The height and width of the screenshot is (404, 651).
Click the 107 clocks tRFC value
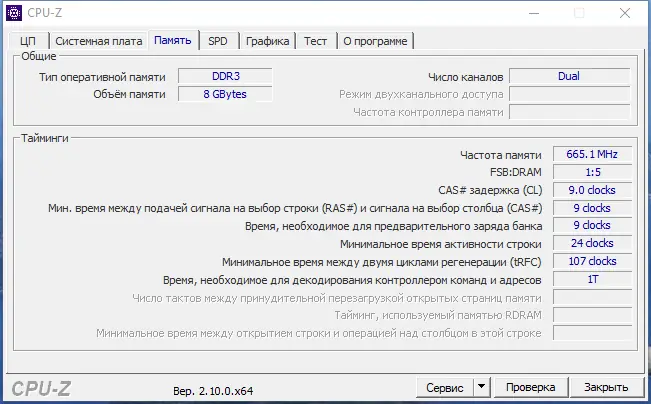click(x=592, y=262)
